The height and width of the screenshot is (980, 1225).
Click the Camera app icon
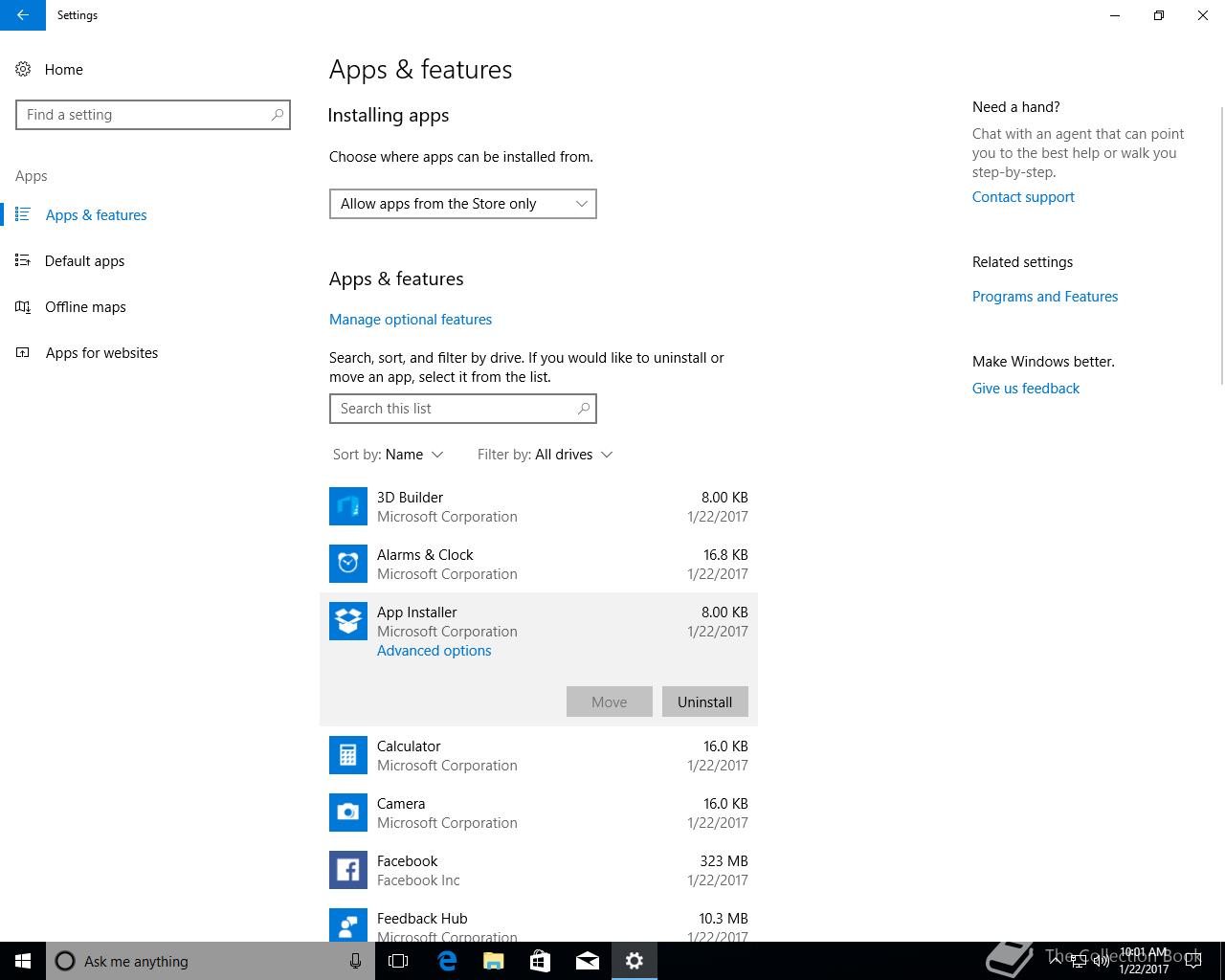(x=348, y=813)
